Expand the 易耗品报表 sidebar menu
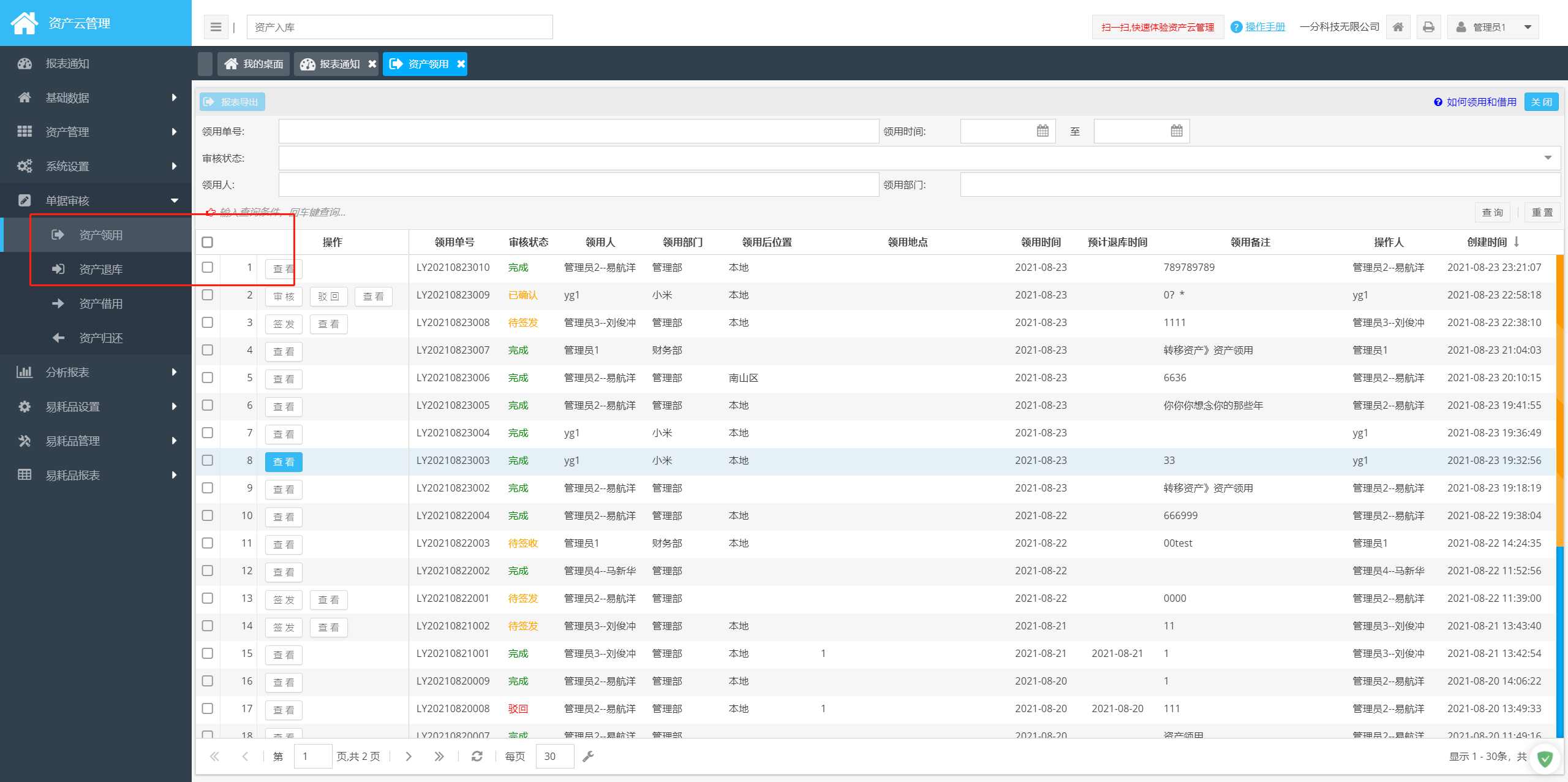The width and height of the screenshot is (1568, 782). point(96,475)
